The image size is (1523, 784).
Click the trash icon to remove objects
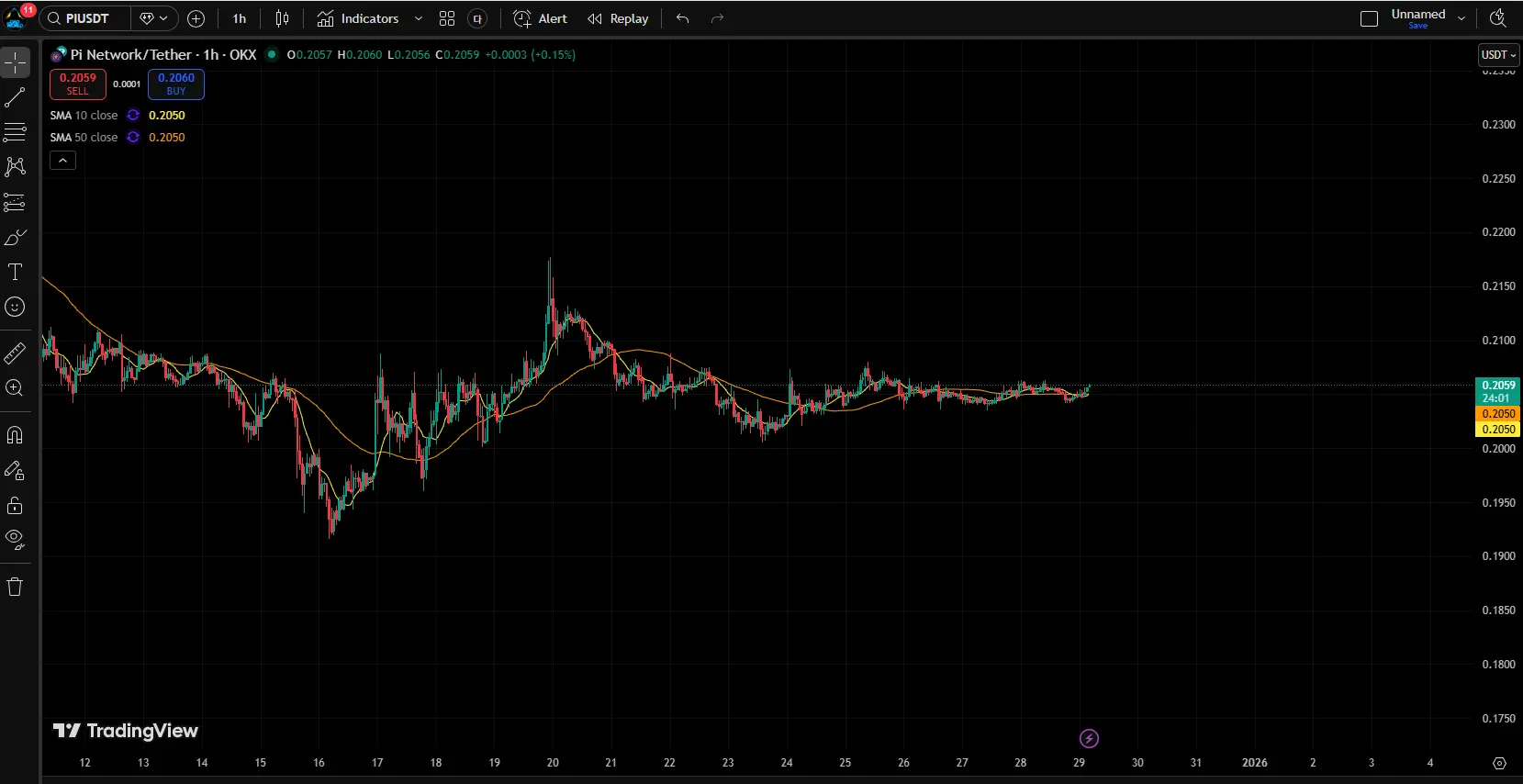tap(16, 587)
